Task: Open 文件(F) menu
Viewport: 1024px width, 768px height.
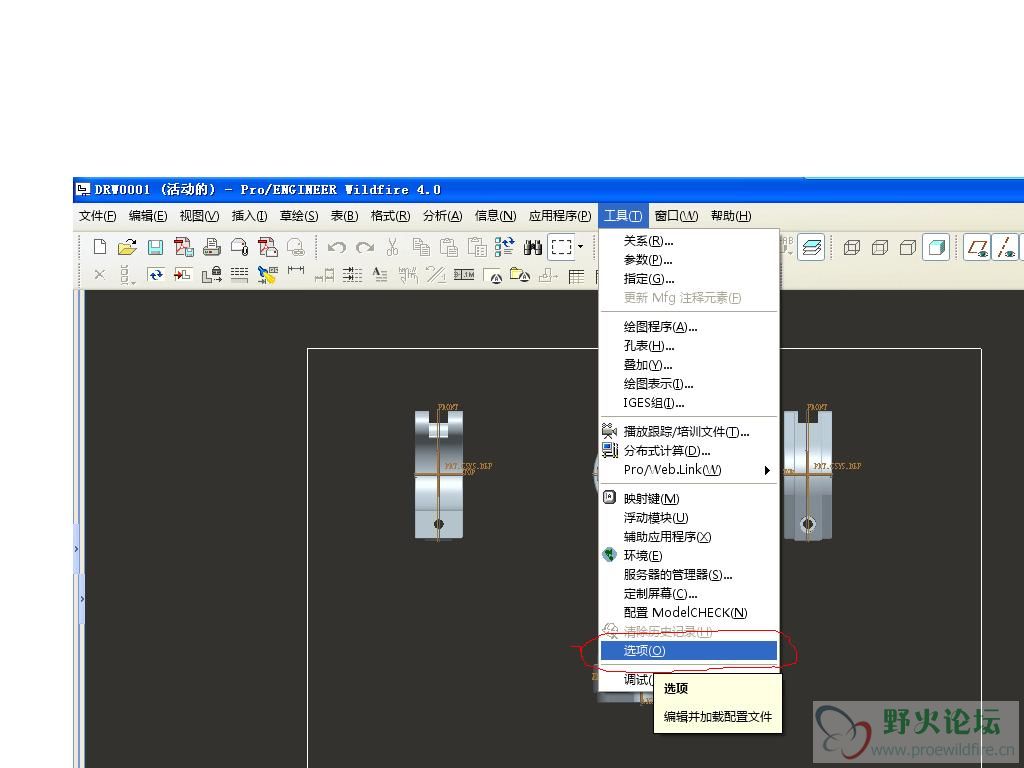Action: (97, 216)
